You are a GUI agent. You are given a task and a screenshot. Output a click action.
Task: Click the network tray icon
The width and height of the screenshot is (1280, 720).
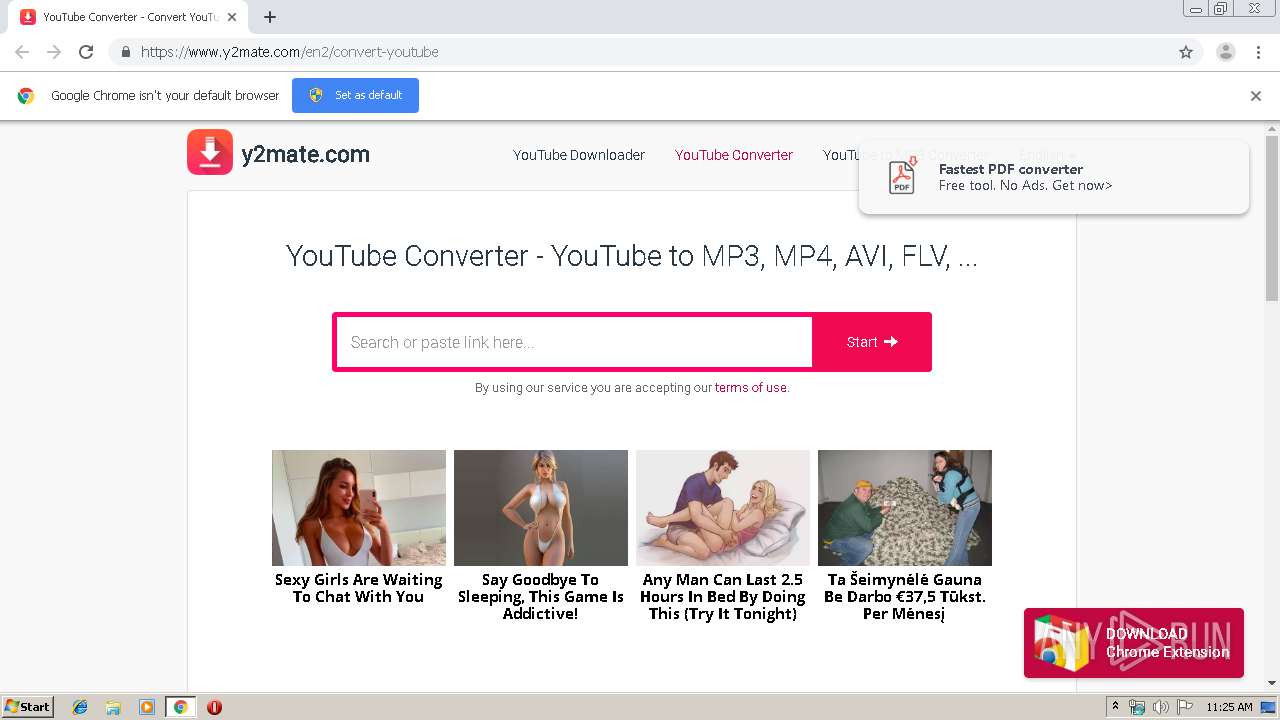(1137, 707)
